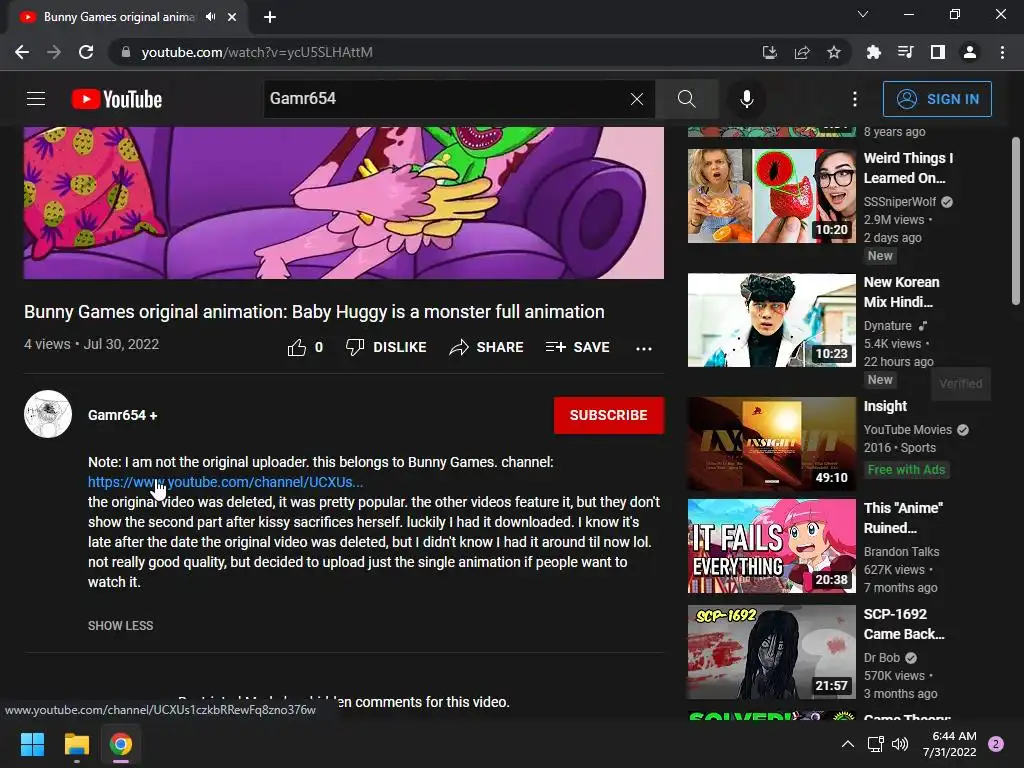
Task: Open the Bunny Games channel link
Action: 225,482
